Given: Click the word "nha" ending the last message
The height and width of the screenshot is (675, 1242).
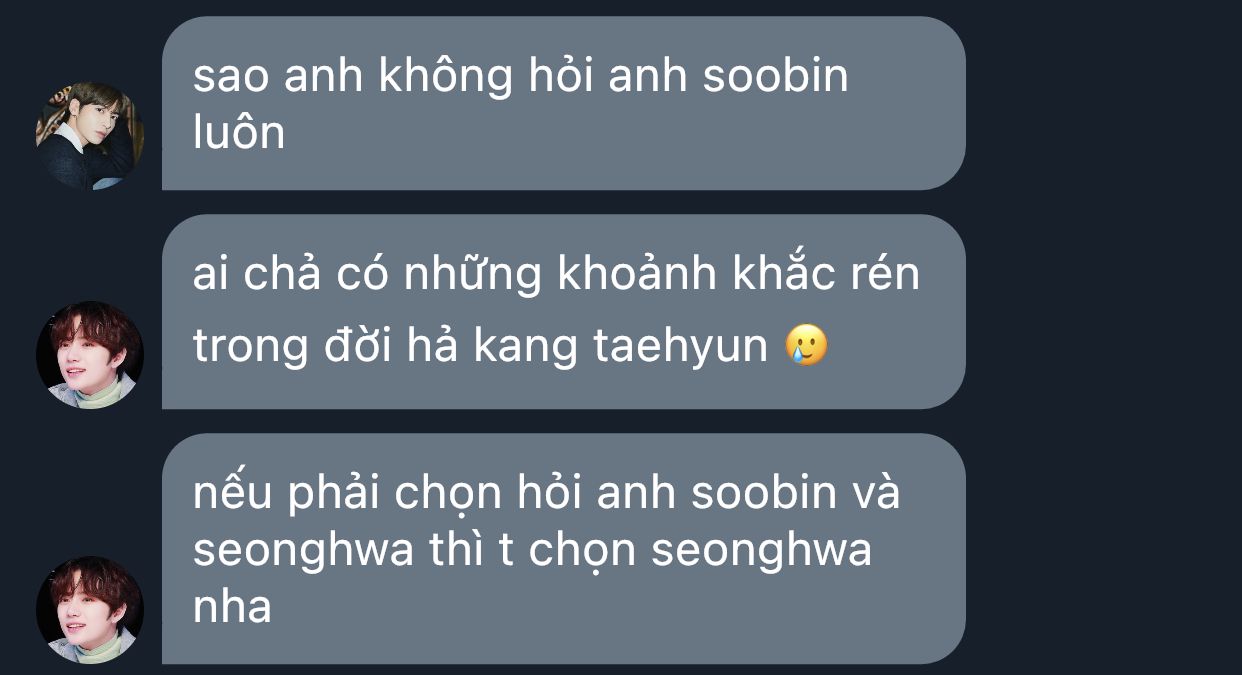Looking at the screenshot, I should 232,607.
